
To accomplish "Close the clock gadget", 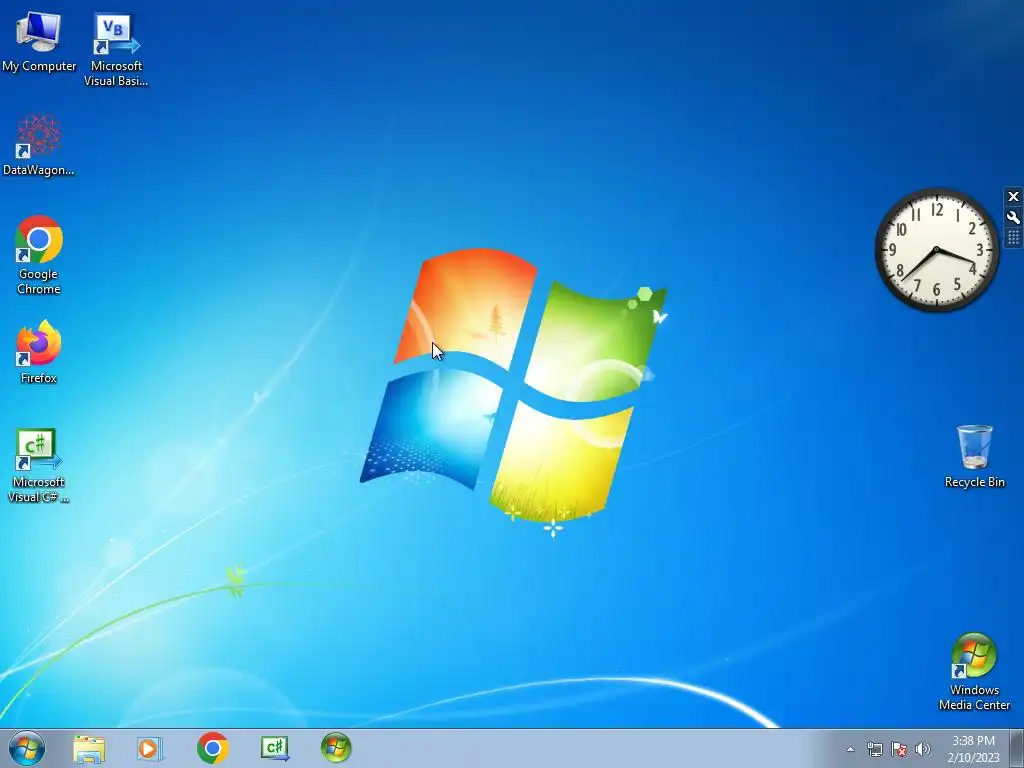I will [1013, 197].
